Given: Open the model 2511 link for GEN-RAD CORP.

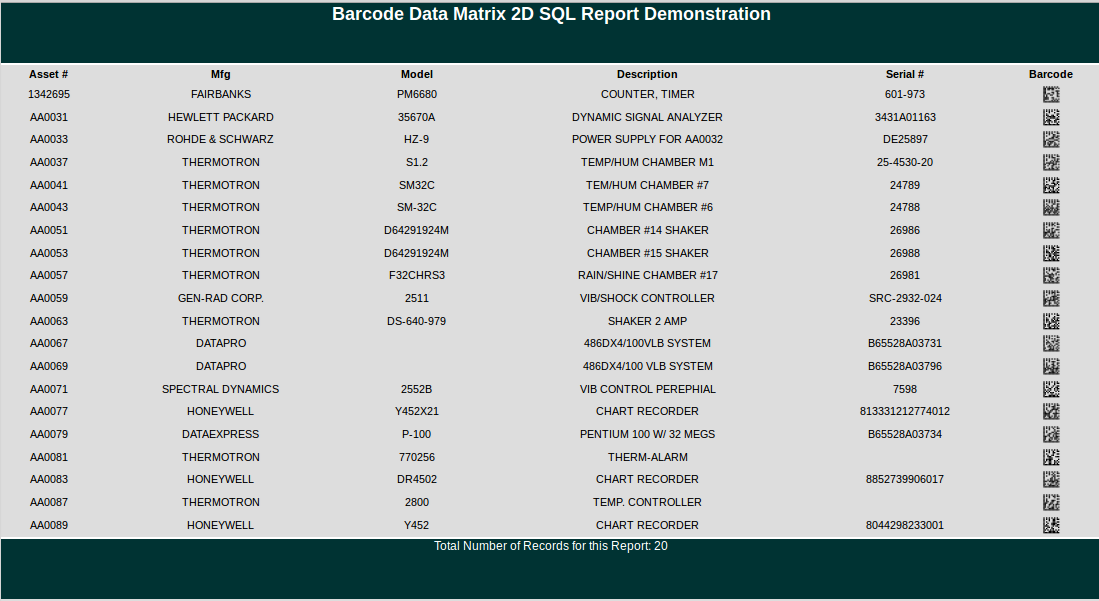Looking at the screenshot, I should click(417, 298).
